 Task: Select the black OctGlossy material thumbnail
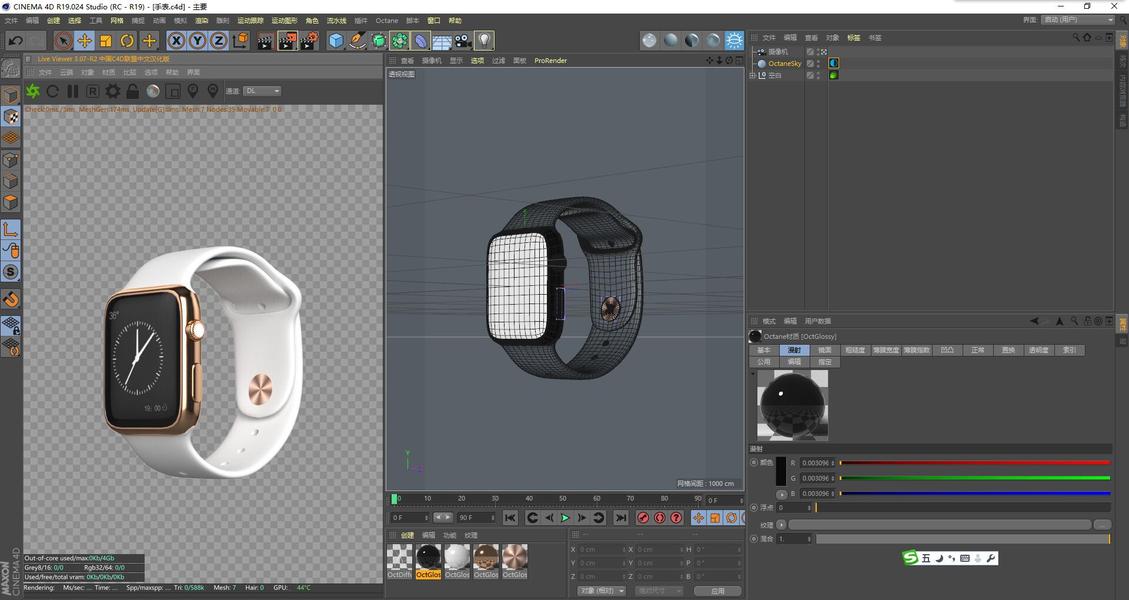point(428,560)
